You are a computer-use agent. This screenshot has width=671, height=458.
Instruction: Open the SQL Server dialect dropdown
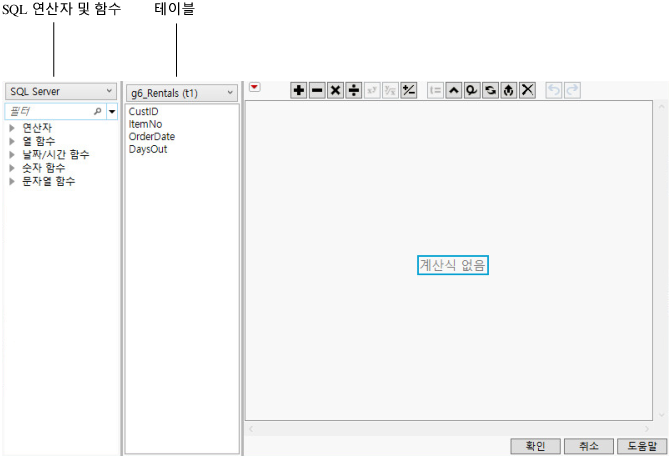click(61, 92)
